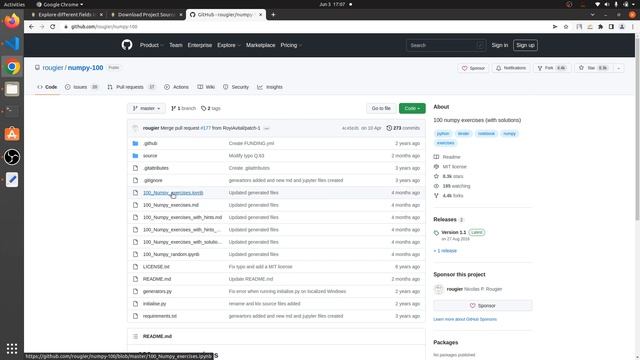Open the Activities overview
This screenshot has width=640, height=360.
14,4
